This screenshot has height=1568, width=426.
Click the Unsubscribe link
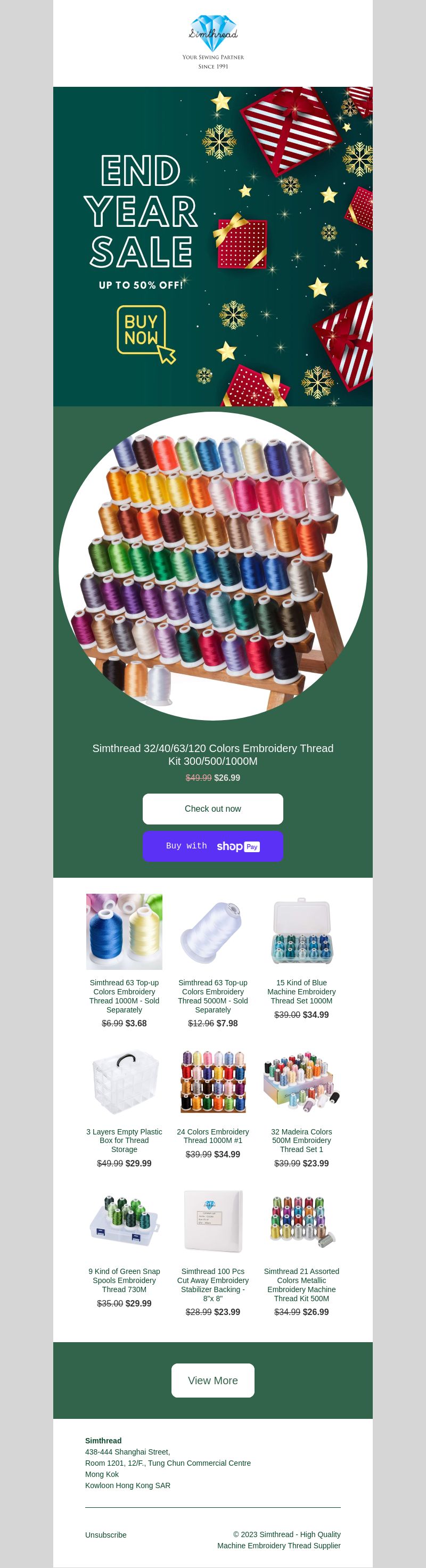[106, 1535]
